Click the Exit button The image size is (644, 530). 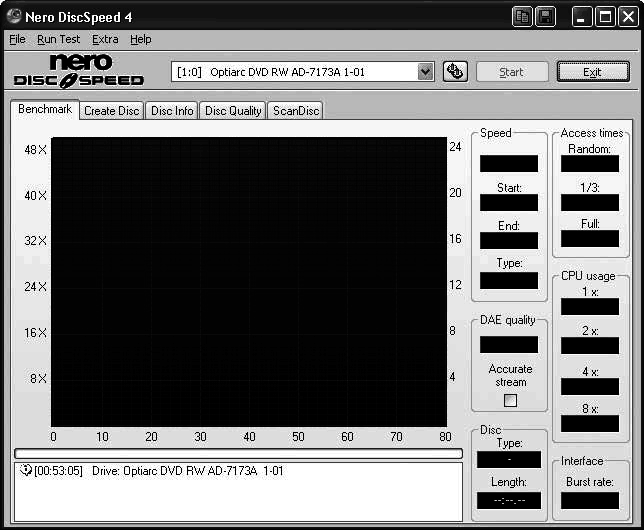coord(592,71)
